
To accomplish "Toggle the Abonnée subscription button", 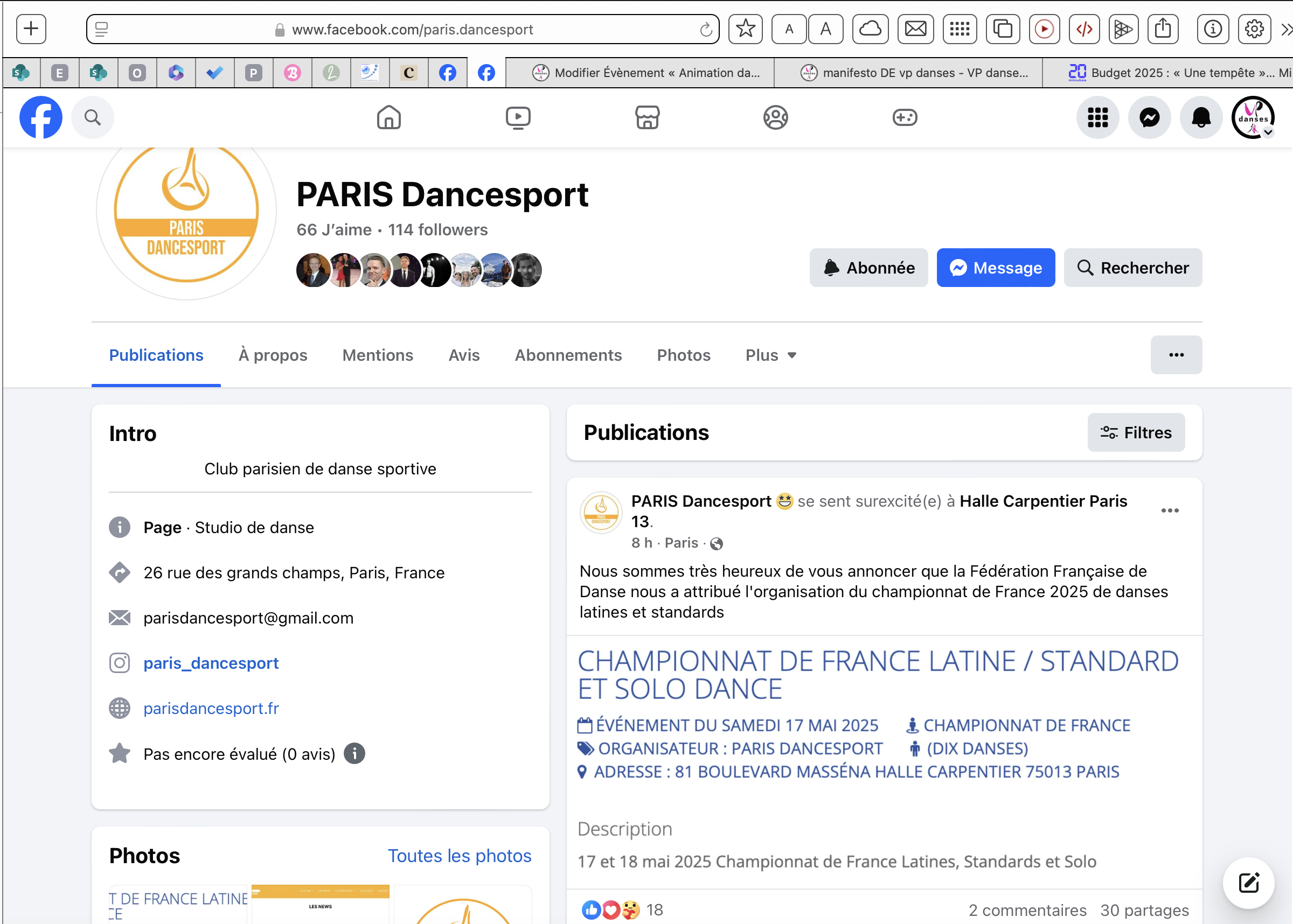I will (868, 268).
